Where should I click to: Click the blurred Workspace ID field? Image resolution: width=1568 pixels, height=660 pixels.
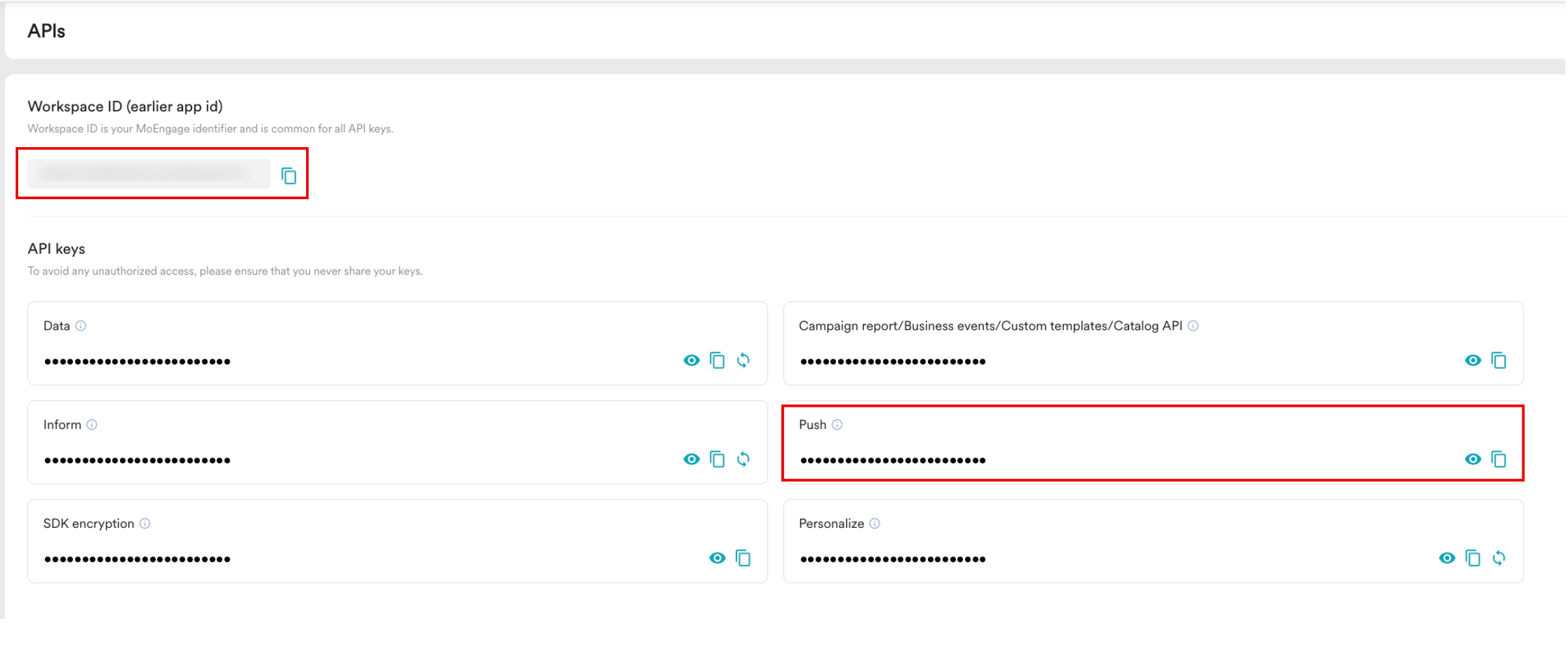pyautogui.click(x=149, y=174)
